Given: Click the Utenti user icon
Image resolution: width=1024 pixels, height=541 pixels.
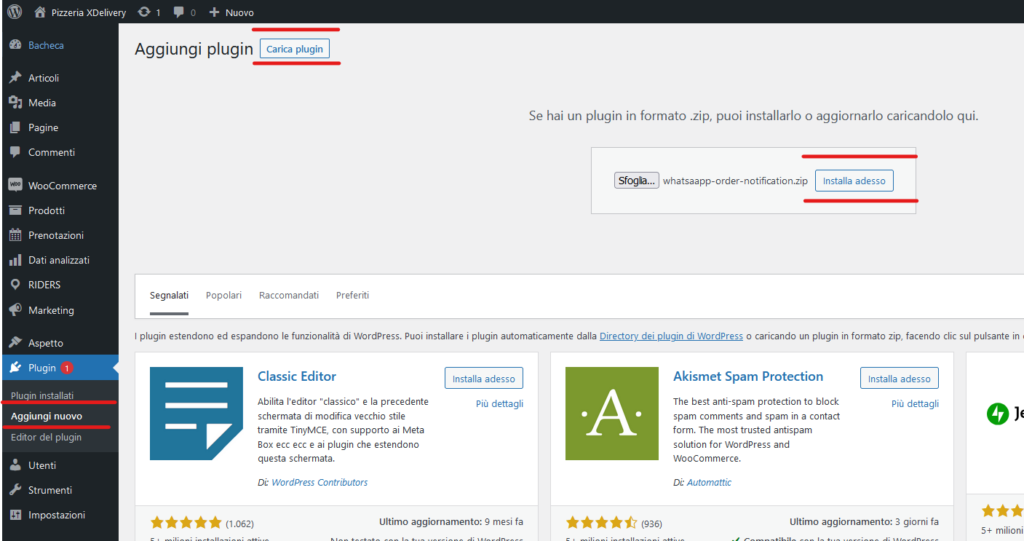Looking at the screenshot, I should [x=15, y=465].
